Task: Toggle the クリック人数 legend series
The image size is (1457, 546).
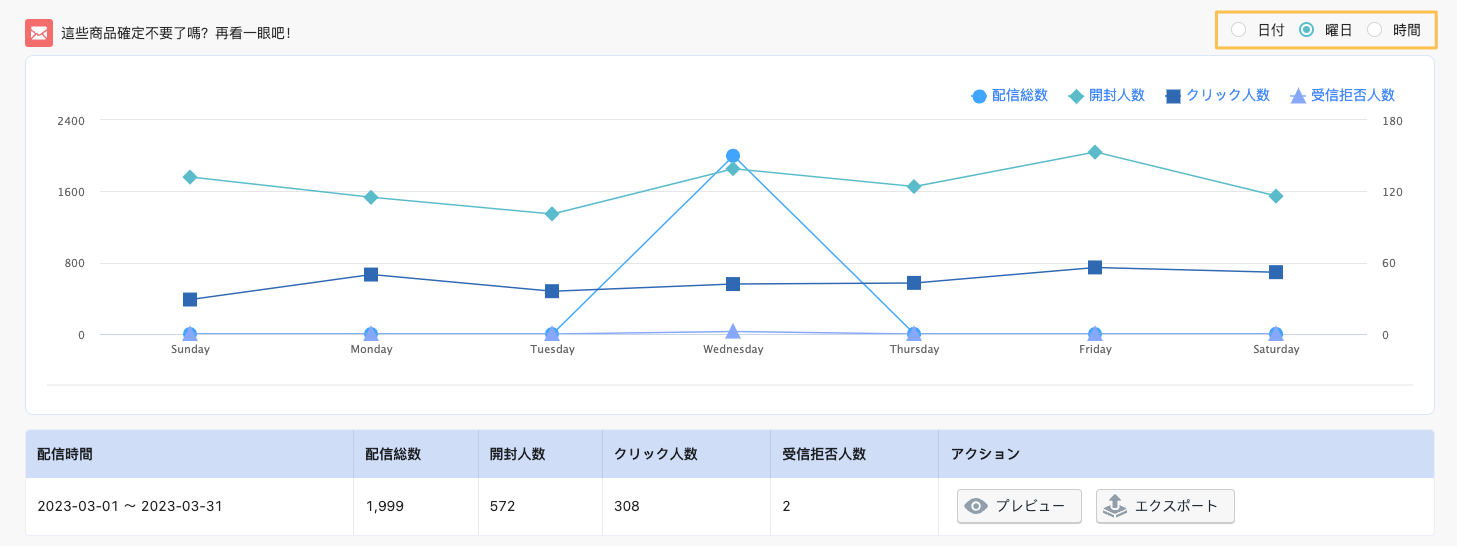Action: pos(1218,96)
